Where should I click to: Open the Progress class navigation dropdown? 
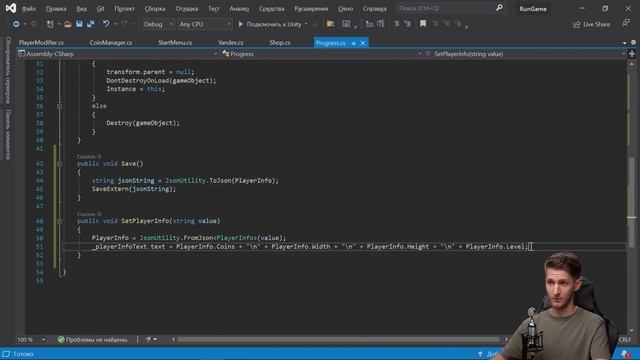[322, 54]
